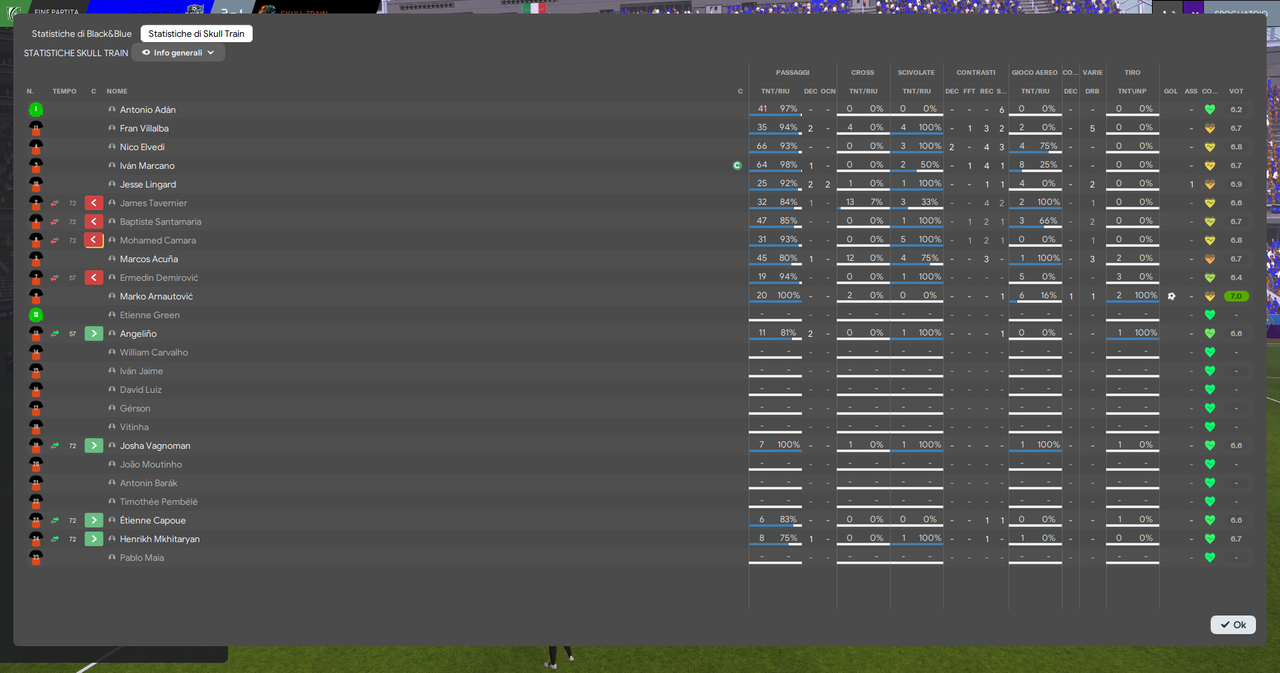Confirm with the Ok button
The width and height of the screenshot is (1280, 673).
click(1233, 625)
